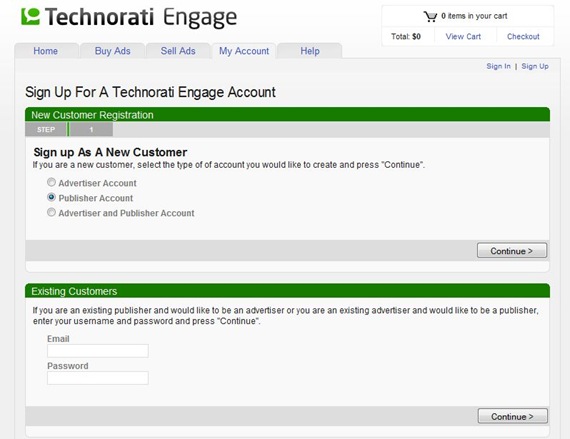Choose Advertiser and Publisher Account option

pos(51,212)
